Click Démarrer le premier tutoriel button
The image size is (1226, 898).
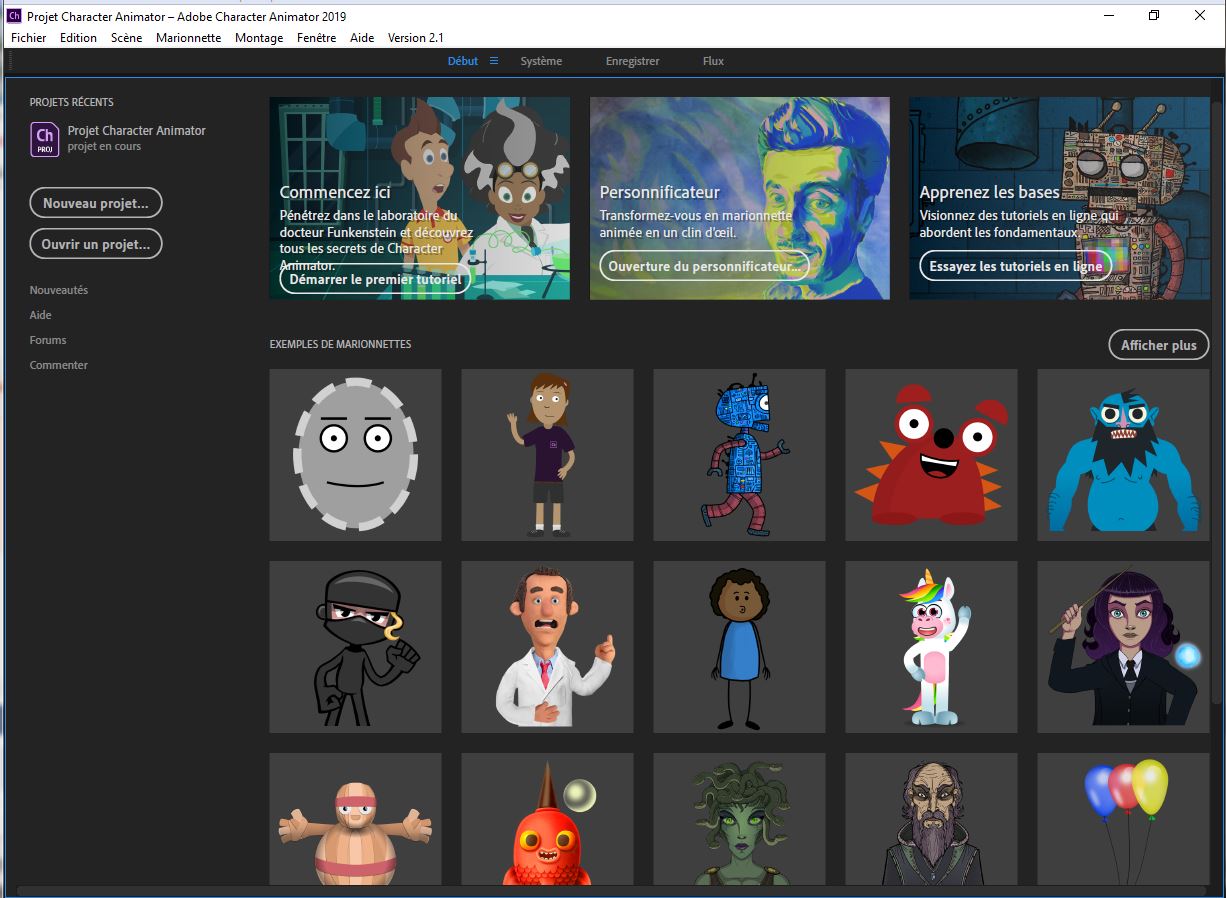point(375,280)
